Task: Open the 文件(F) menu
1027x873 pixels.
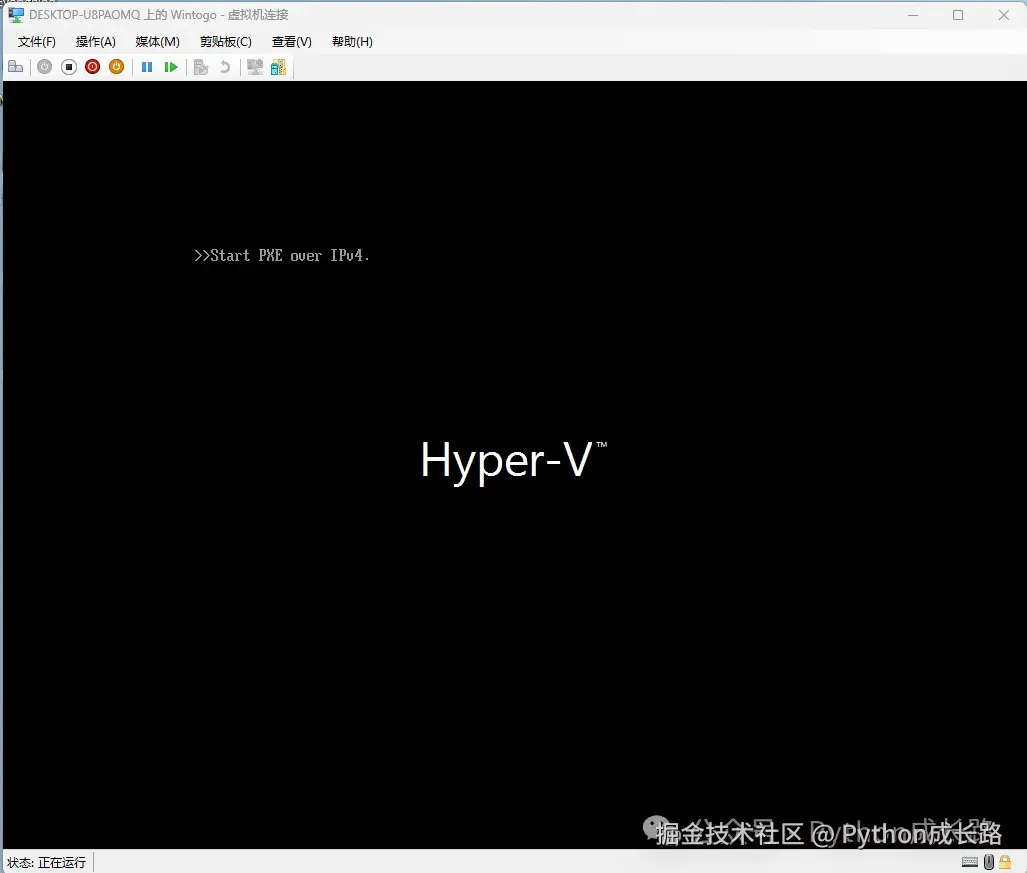Action: click(x=37, y=42)
